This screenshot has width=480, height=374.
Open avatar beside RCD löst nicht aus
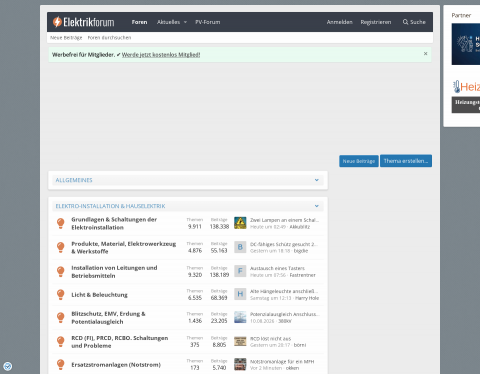[240, 341]
